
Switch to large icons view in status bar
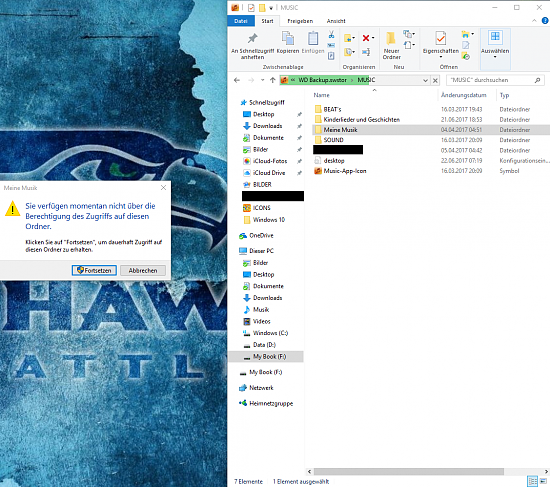pos(543,481)
